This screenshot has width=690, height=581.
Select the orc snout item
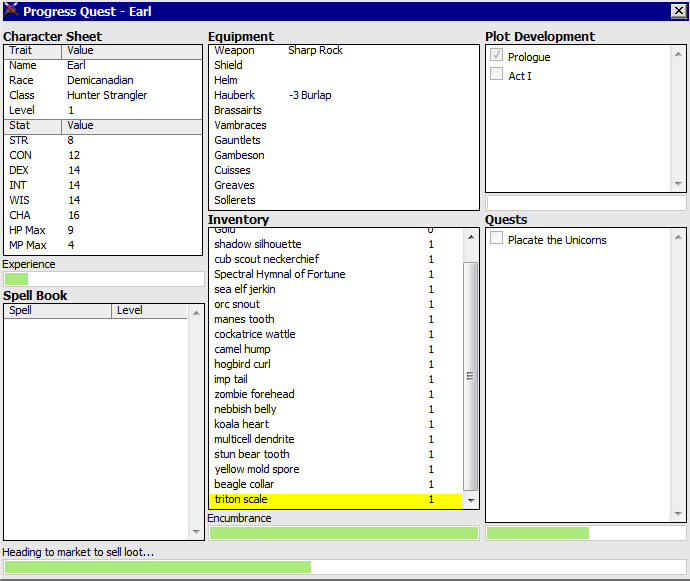336,304
